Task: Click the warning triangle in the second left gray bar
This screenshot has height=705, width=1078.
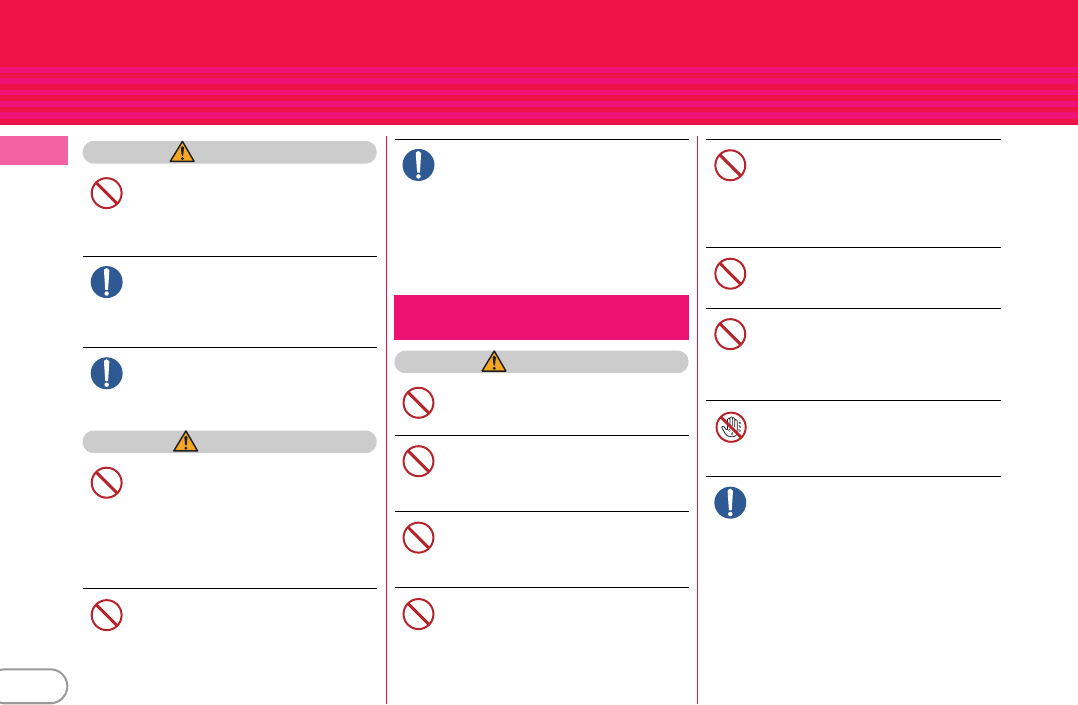Action: click(x=186, y=441)
